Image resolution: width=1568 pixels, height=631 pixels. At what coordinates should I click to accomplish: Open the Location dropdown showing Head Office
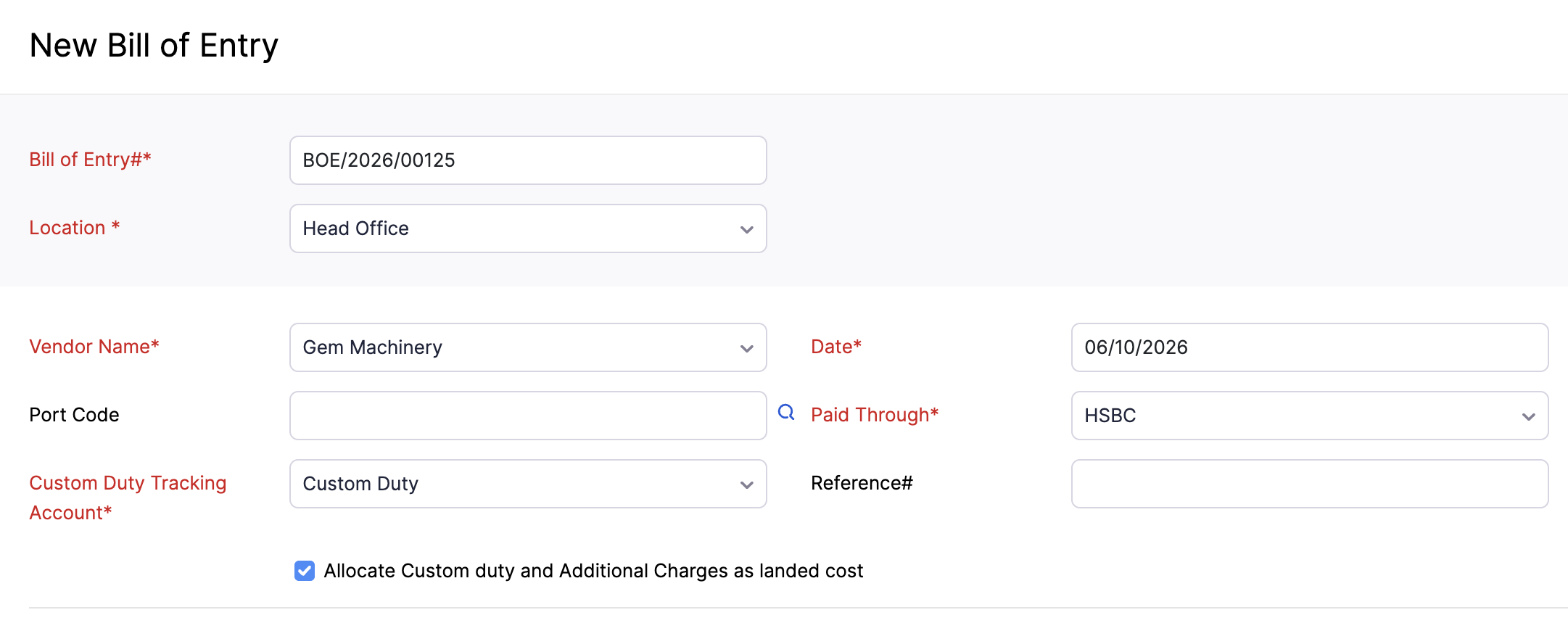528,228
